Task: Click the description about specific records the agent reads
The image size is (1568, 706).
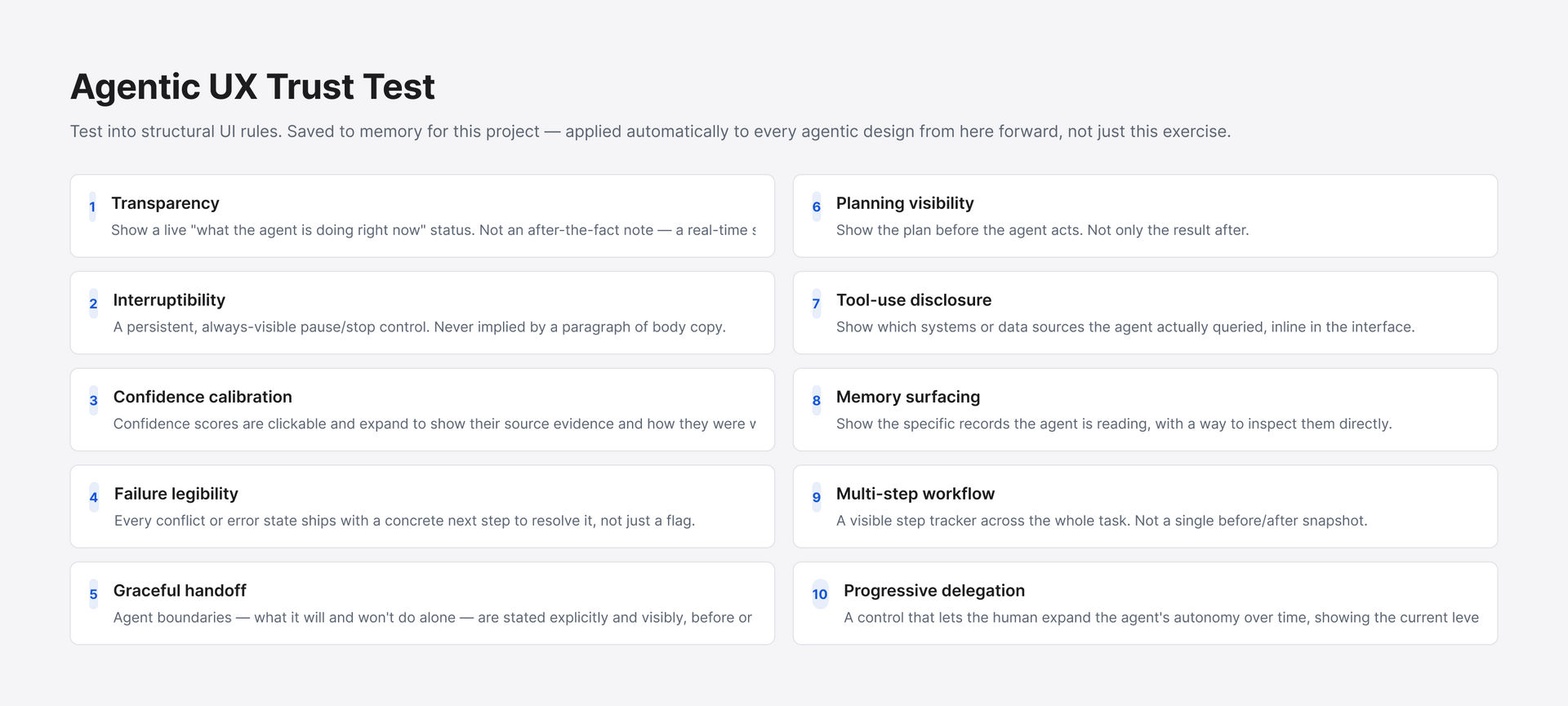Action: 1114,424
